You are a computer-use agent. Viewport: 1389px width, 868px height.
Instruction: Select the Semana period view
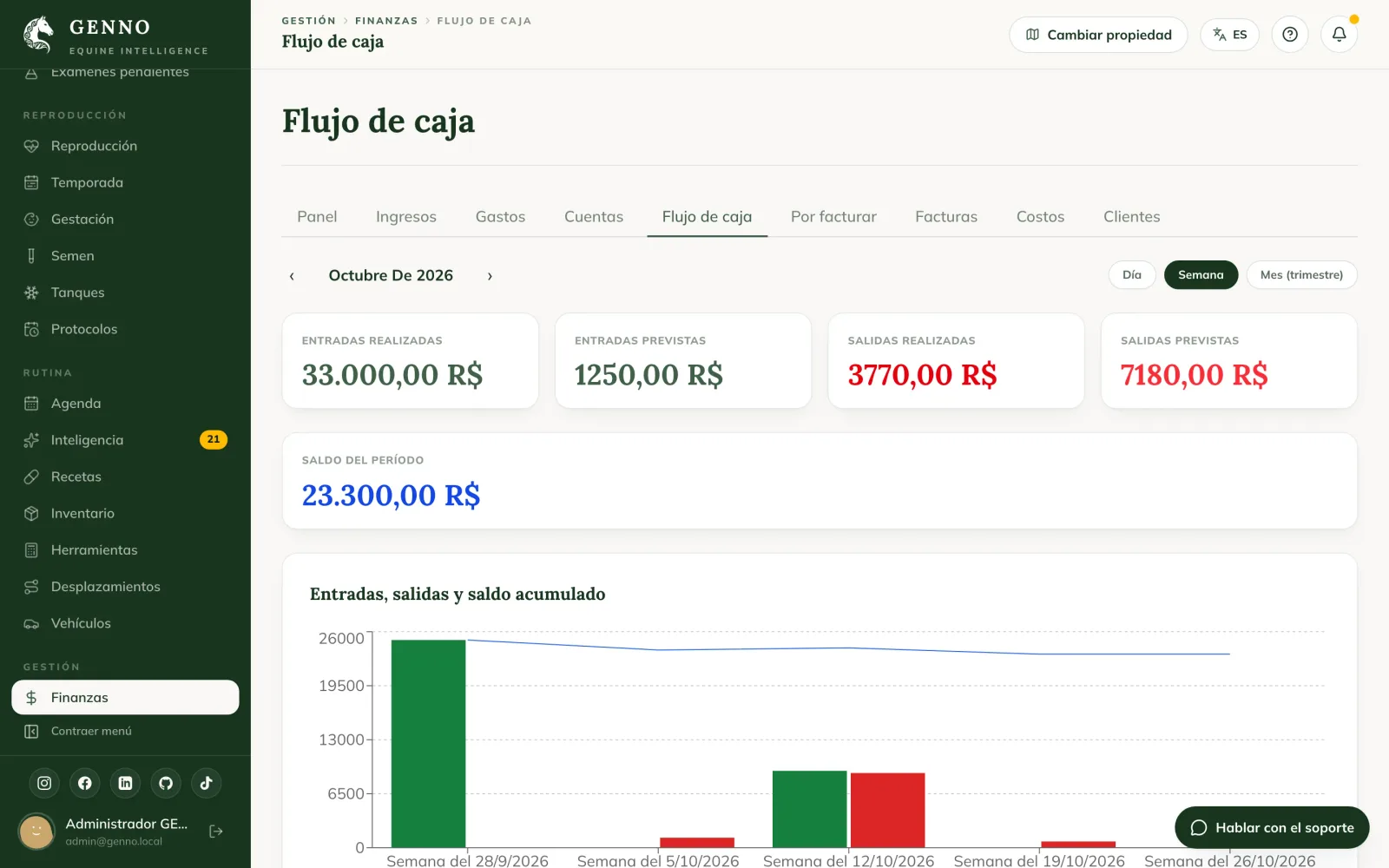(1201, 275)
